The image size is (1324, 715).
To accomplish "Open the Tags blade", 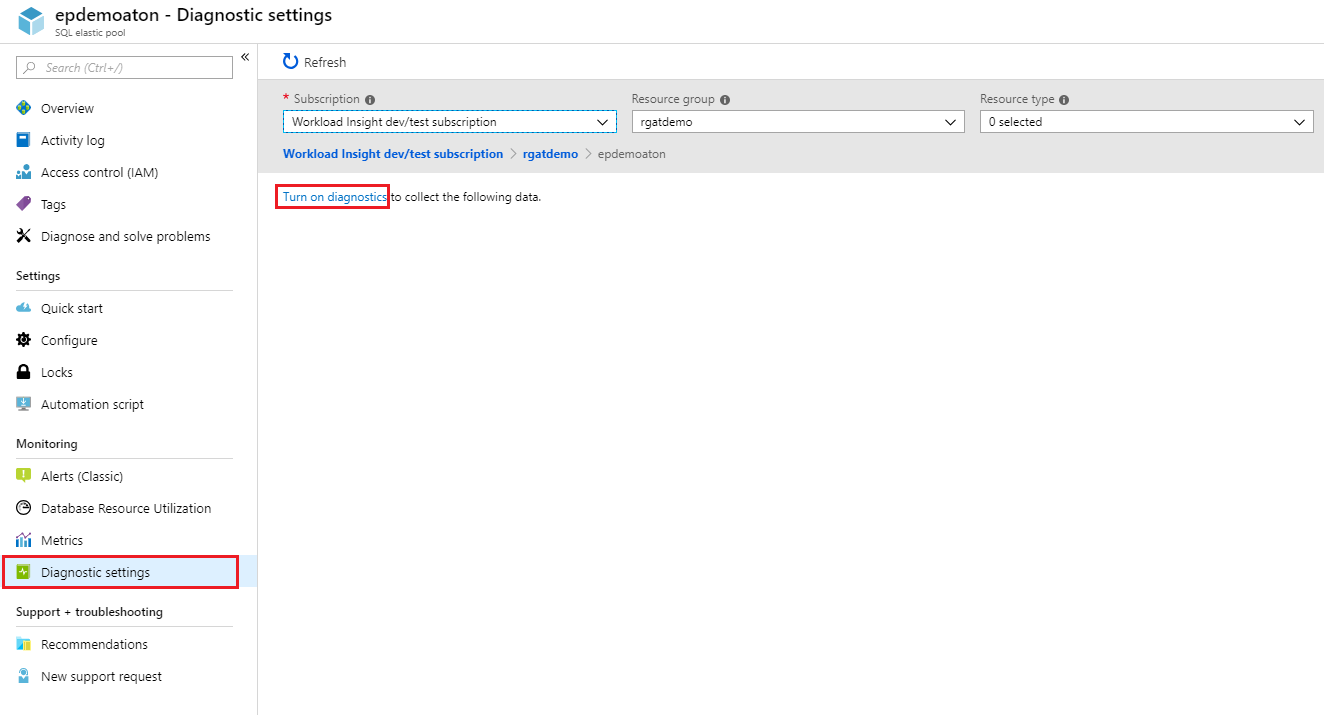I will (53, 204).
